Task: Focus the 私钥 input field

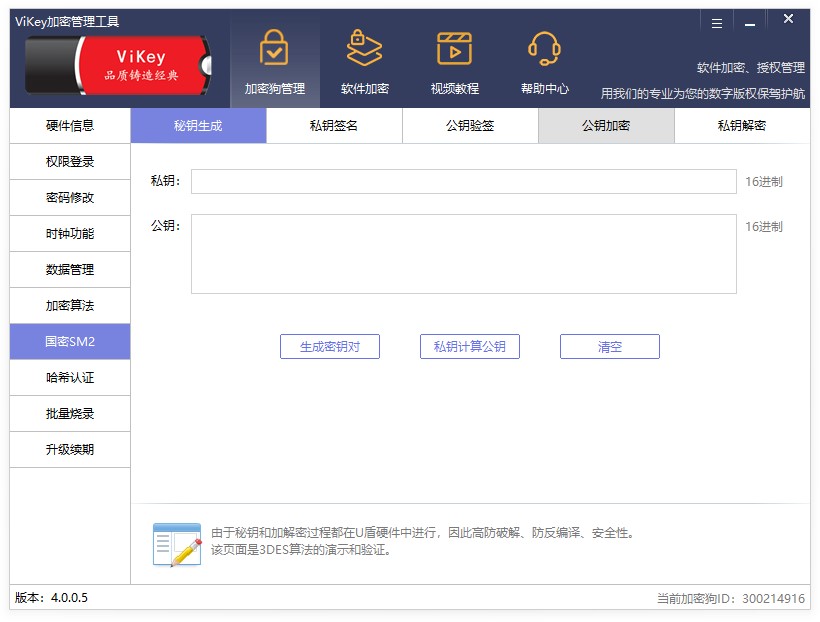Action: click(x=464, y=182)
